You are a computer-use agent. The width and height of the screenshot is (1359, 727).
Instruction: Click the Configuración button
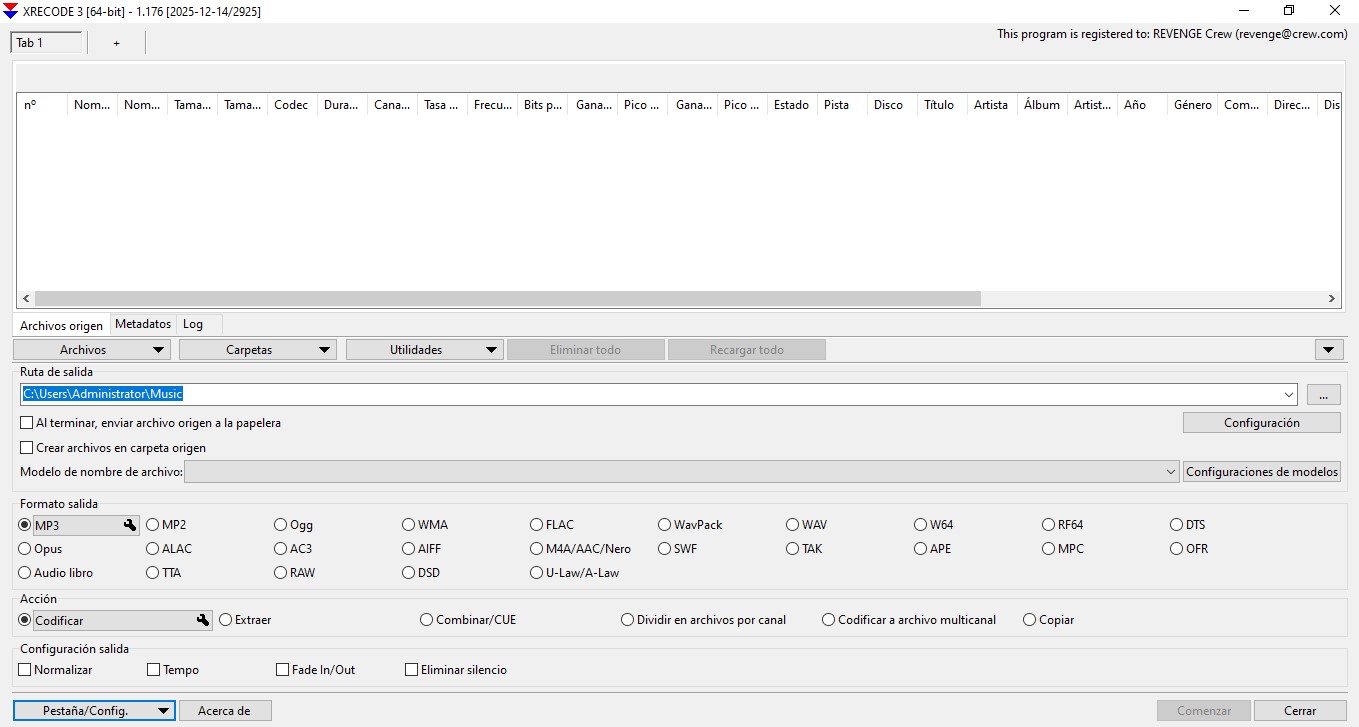click(1261, 422)
